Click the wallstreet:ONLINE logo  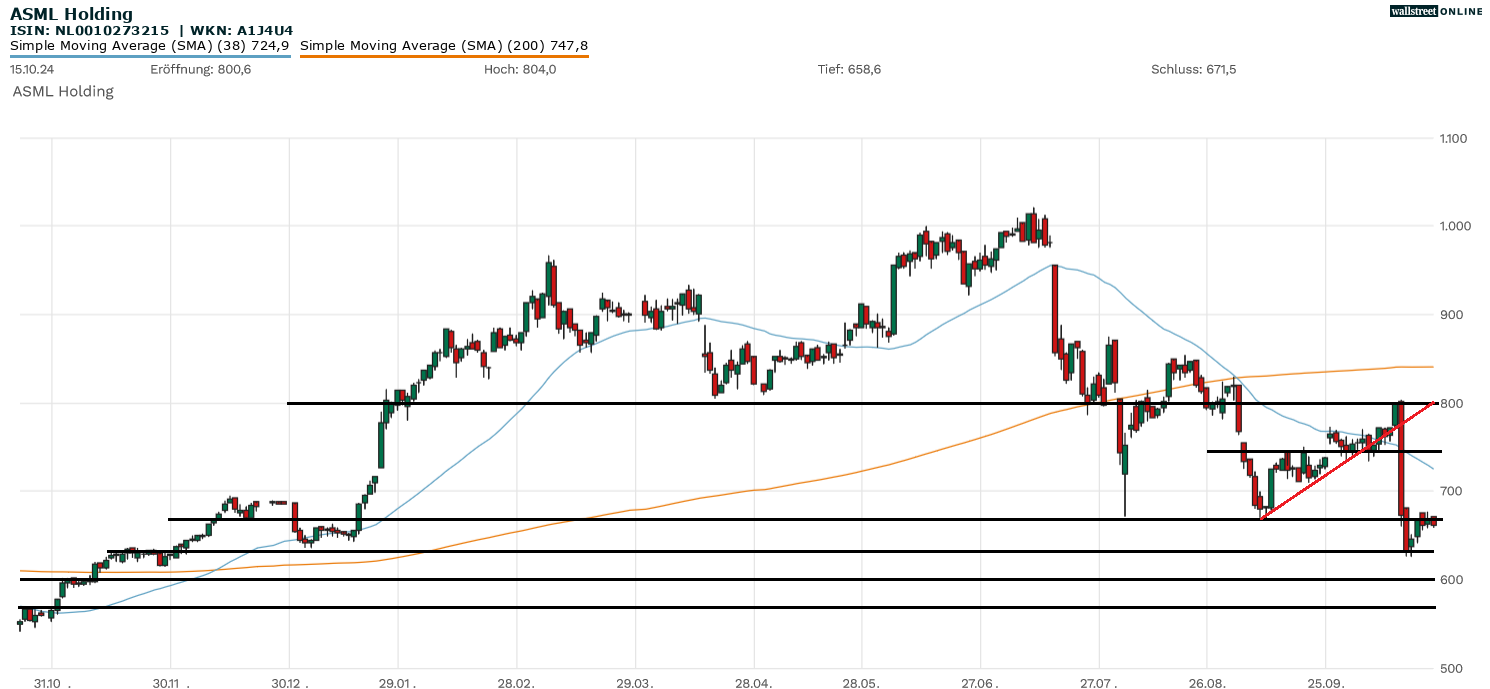point(1437,11)
